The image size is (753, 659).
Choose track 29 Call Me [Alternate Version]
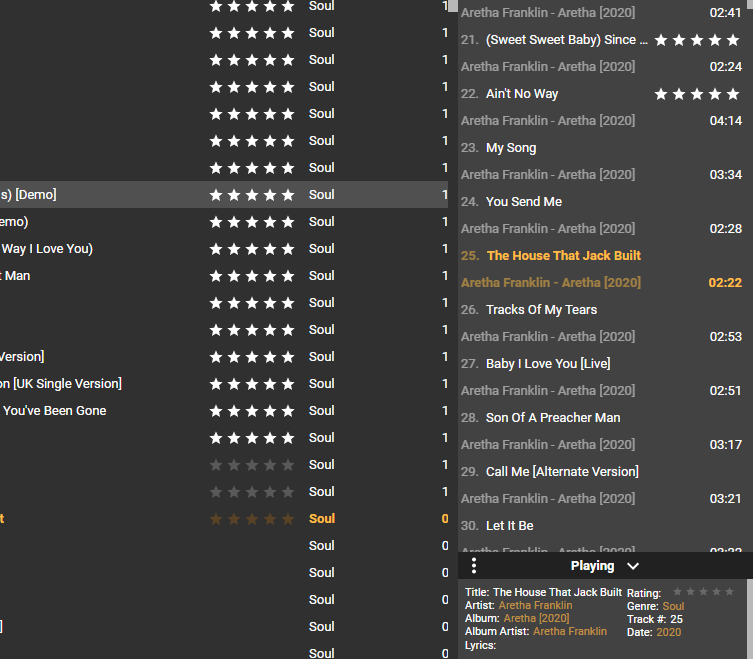pos(561,472)
